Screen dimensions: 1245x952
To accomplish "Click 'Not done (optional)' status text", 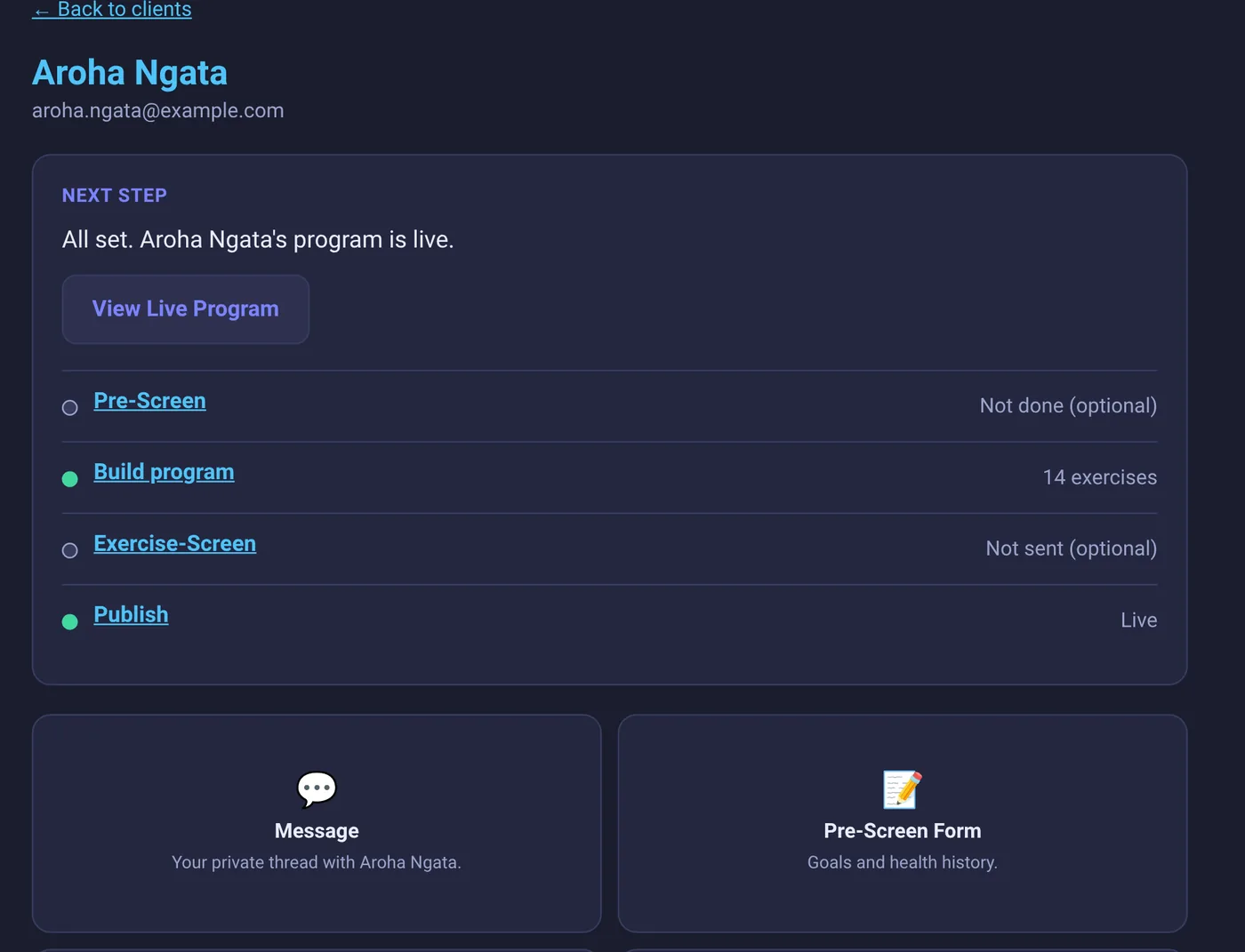I will click(x=1068, y=406).
